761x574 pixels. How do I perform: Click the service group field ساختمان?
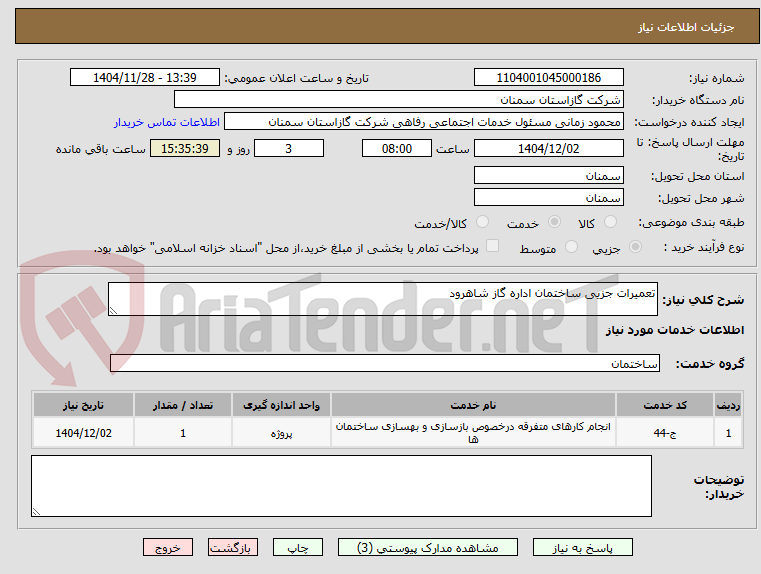(x=385, y=363)
